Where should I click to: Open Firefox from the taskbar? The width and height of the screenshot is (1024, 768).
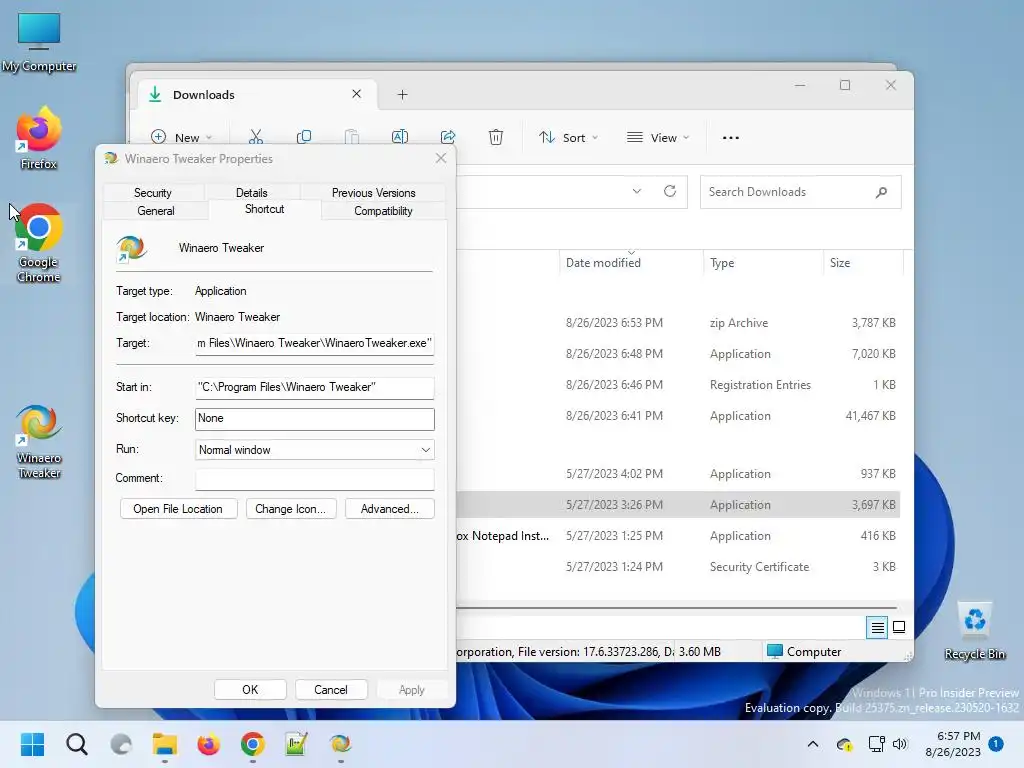point(208,744)
